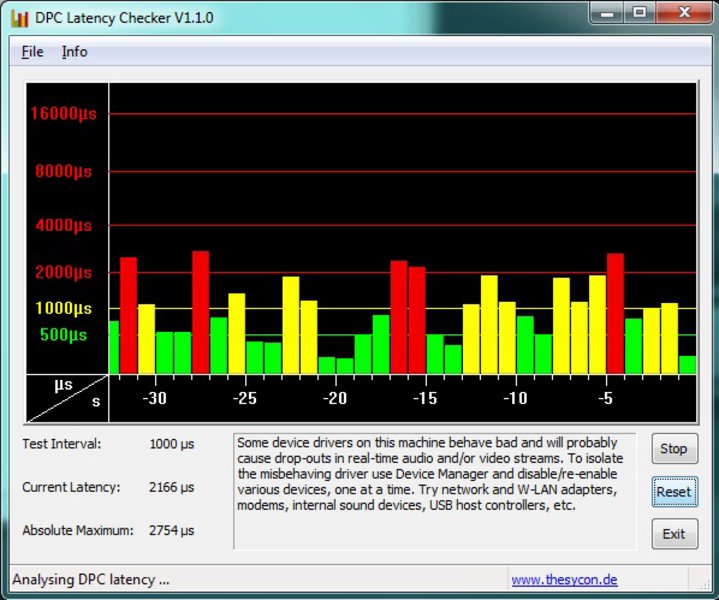The image size is (719, 600).
Task: Click the 1000µs axis label
Action: pyautogui.click(x=64, y=308)
